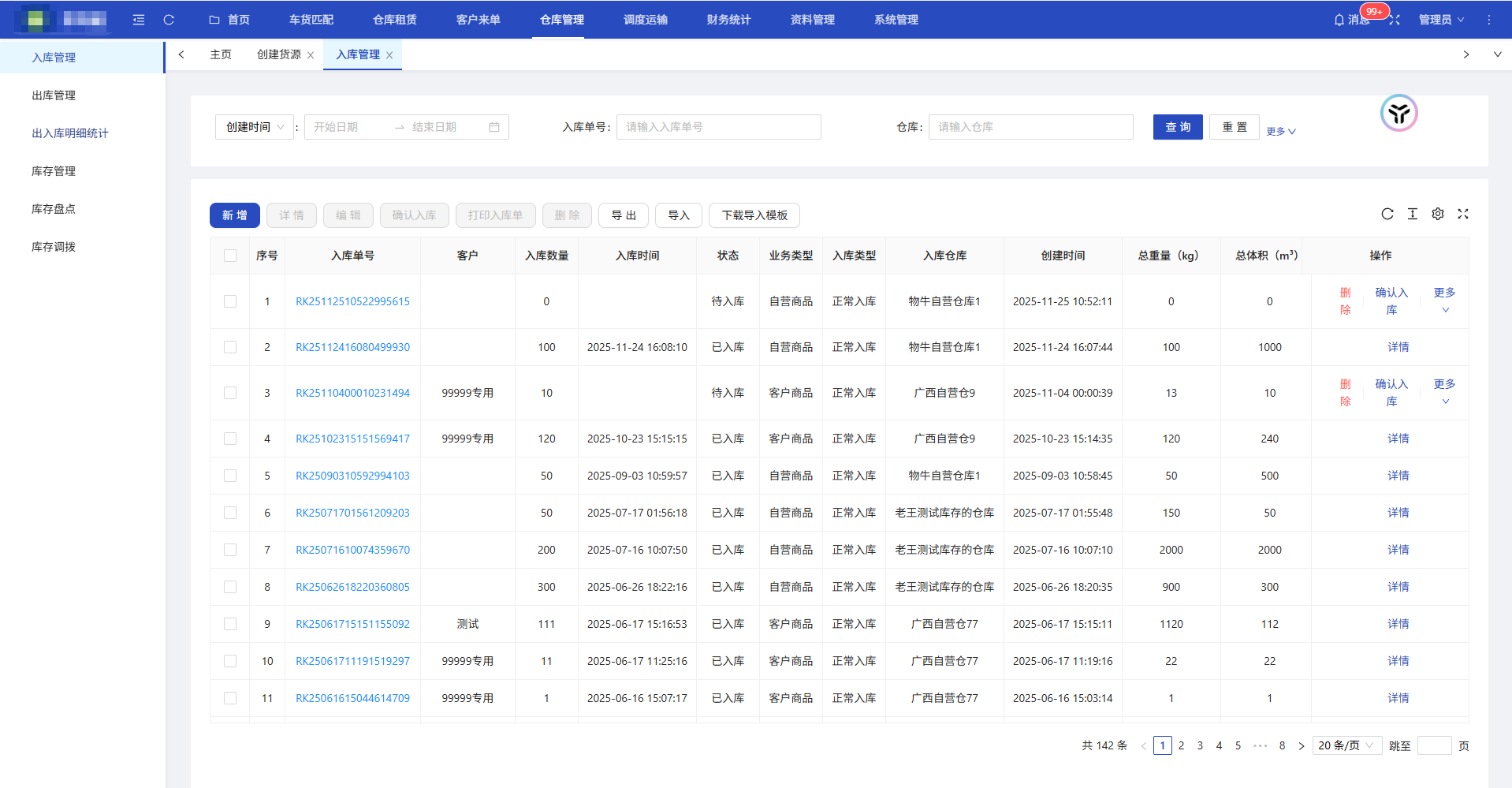
Task: Open the table column settings gear
Action: 1438,214
